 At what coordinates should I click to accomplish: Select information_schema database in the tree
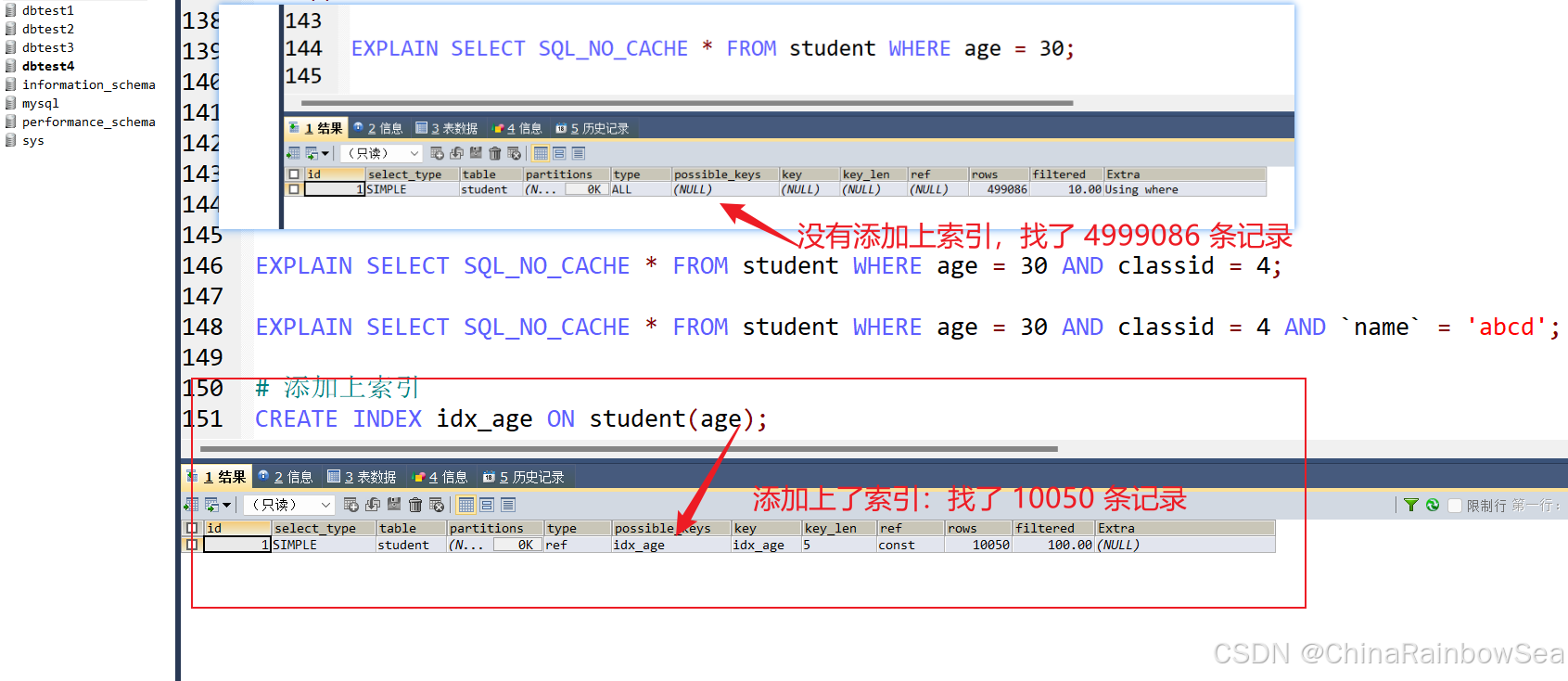89,84
